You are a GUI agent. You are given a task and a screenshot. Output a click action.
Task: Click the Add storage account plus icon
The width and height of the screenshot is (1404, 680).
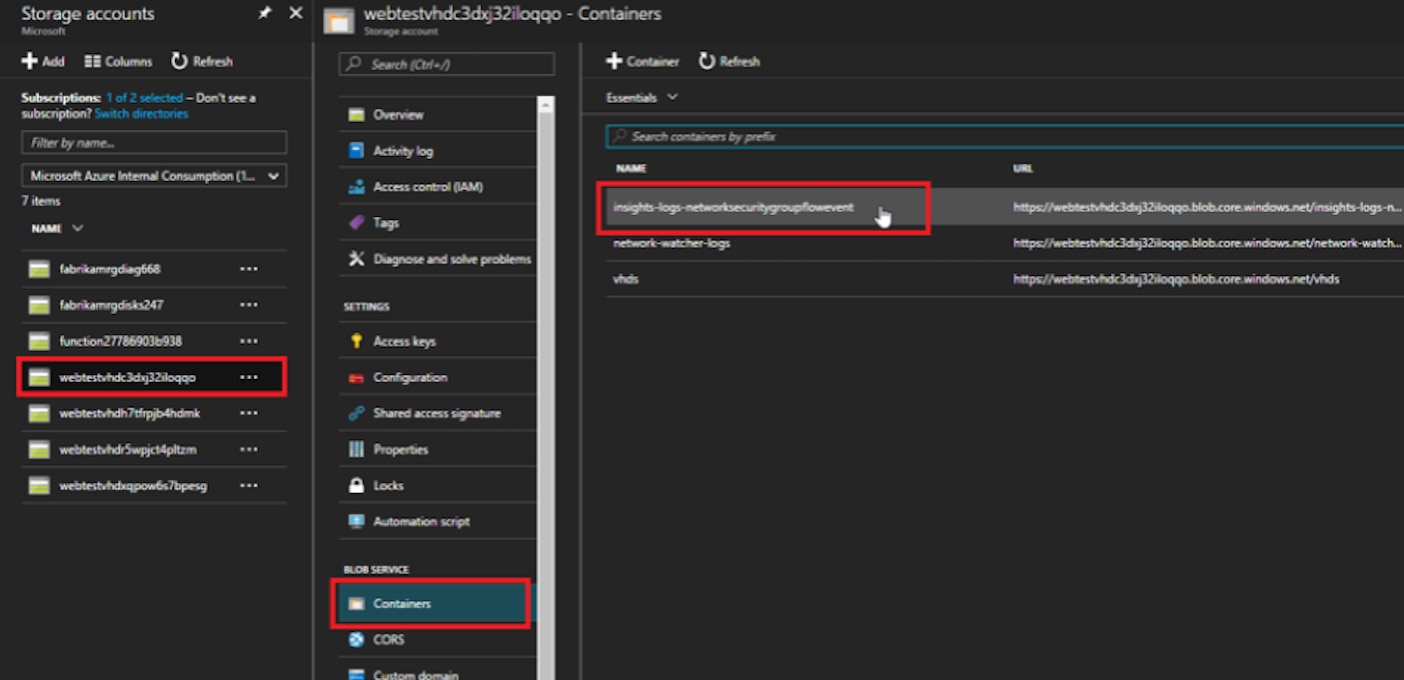[x=29, y=61]
